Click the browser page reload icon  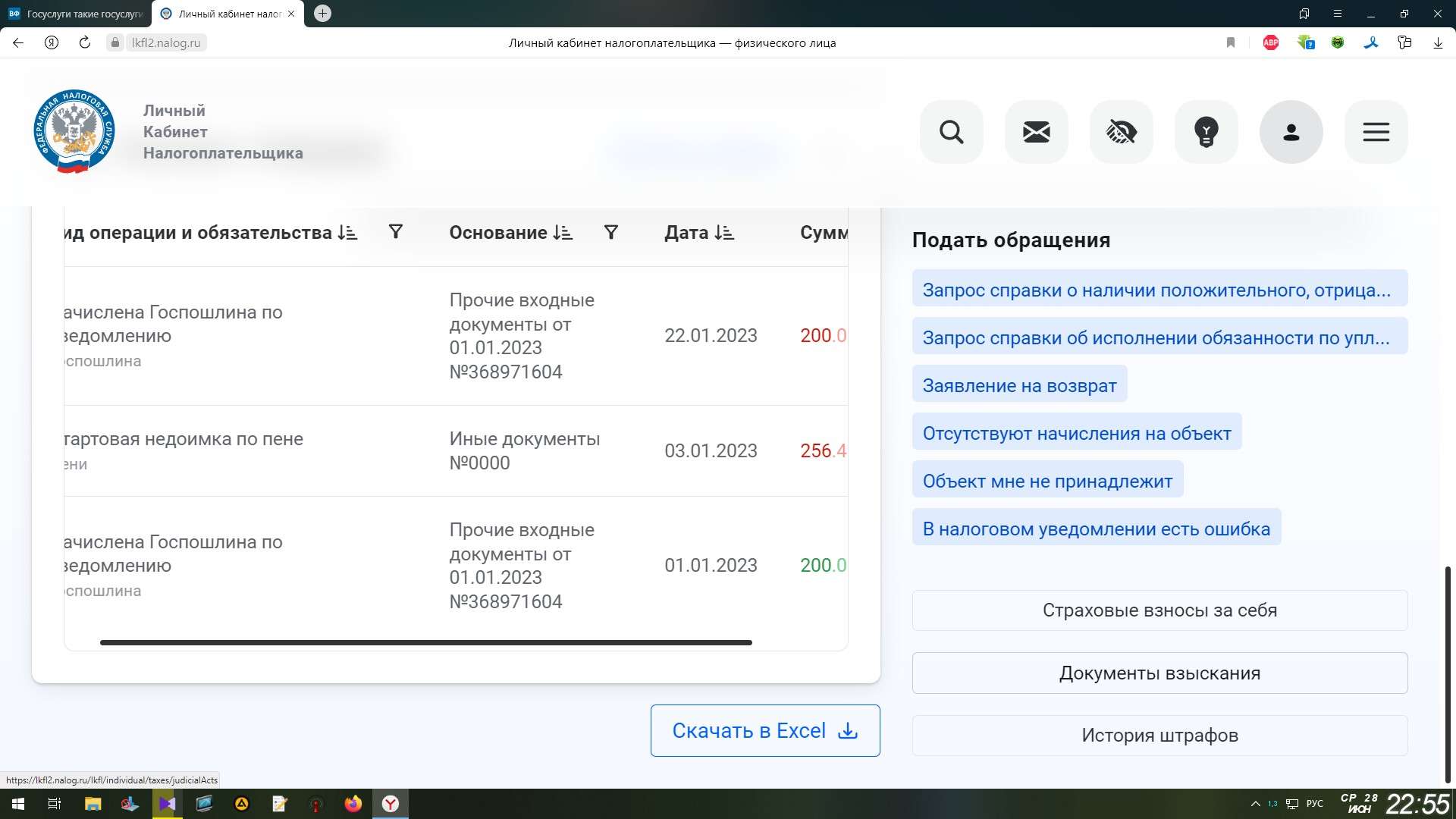point(84,42)
